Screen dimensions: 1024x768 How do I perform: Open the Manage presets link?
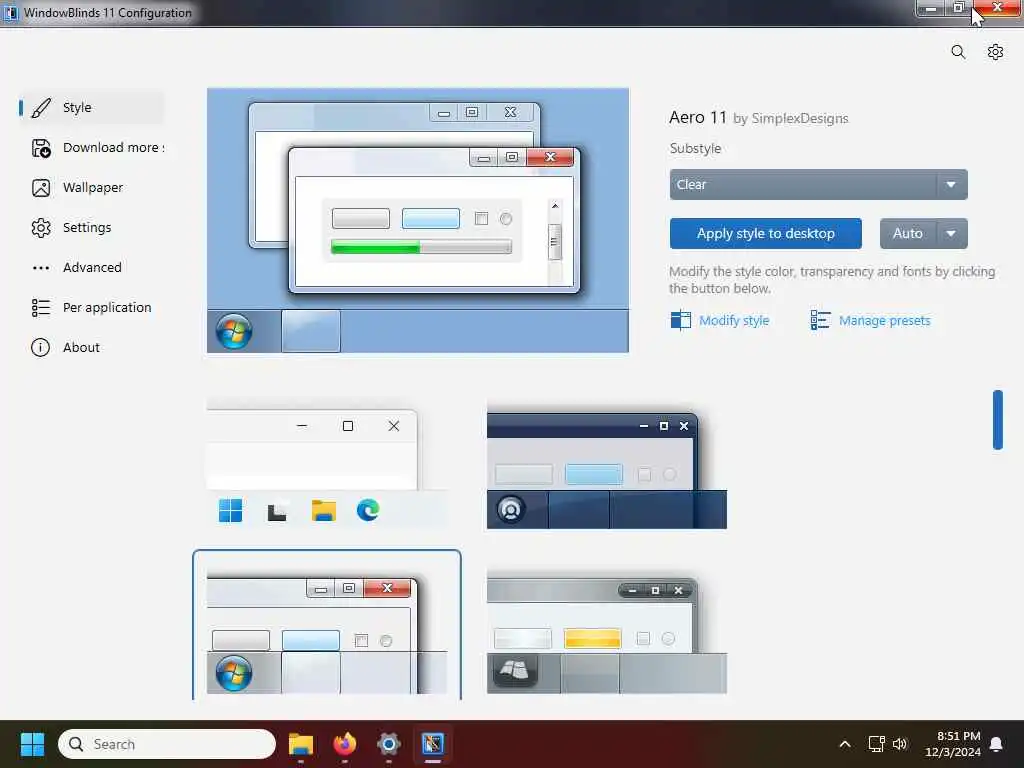[884, 321]
